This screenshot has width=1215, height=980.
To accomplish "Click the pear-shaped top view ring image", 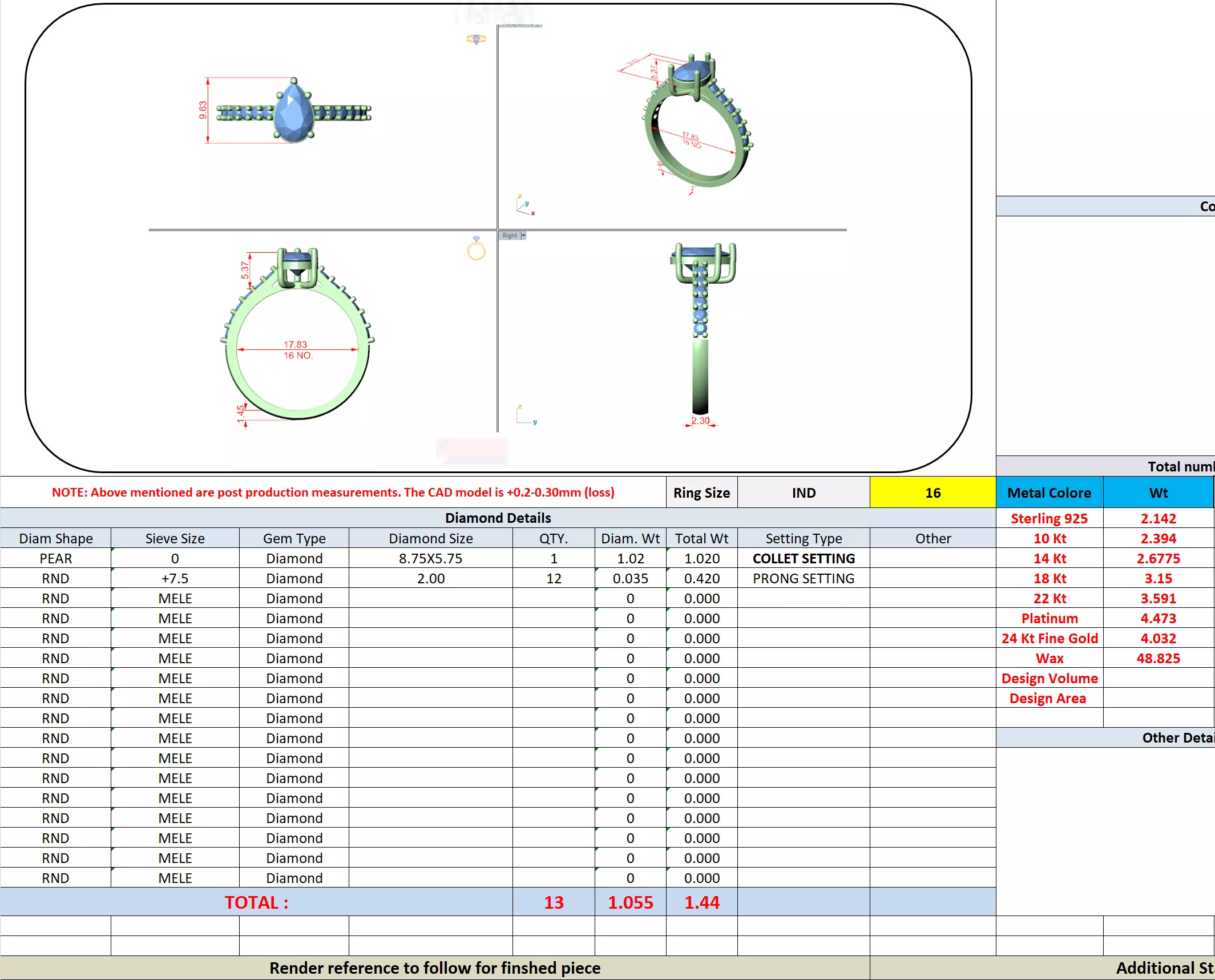I will [x=293, y=112].
